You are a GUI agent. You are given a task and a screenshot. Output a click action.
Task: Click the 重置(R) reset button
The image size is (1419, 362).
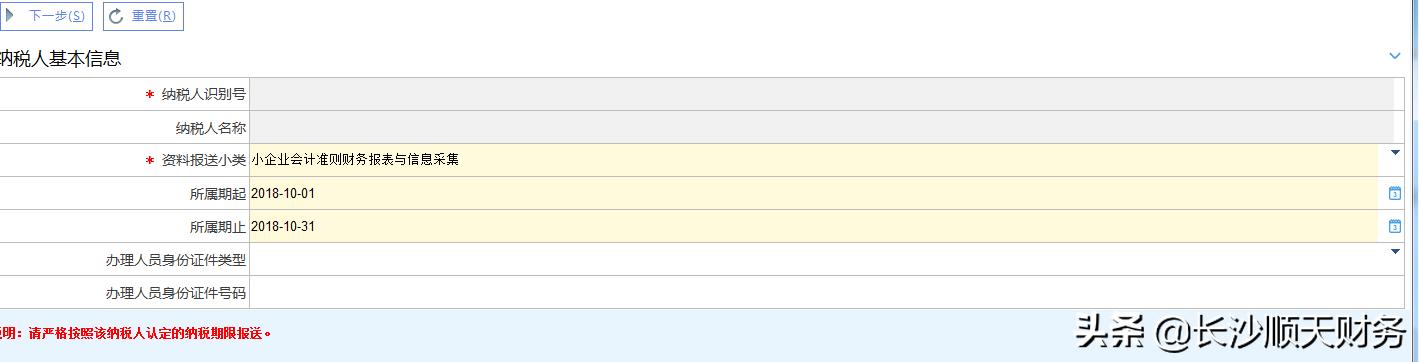[x=143, y=16]
